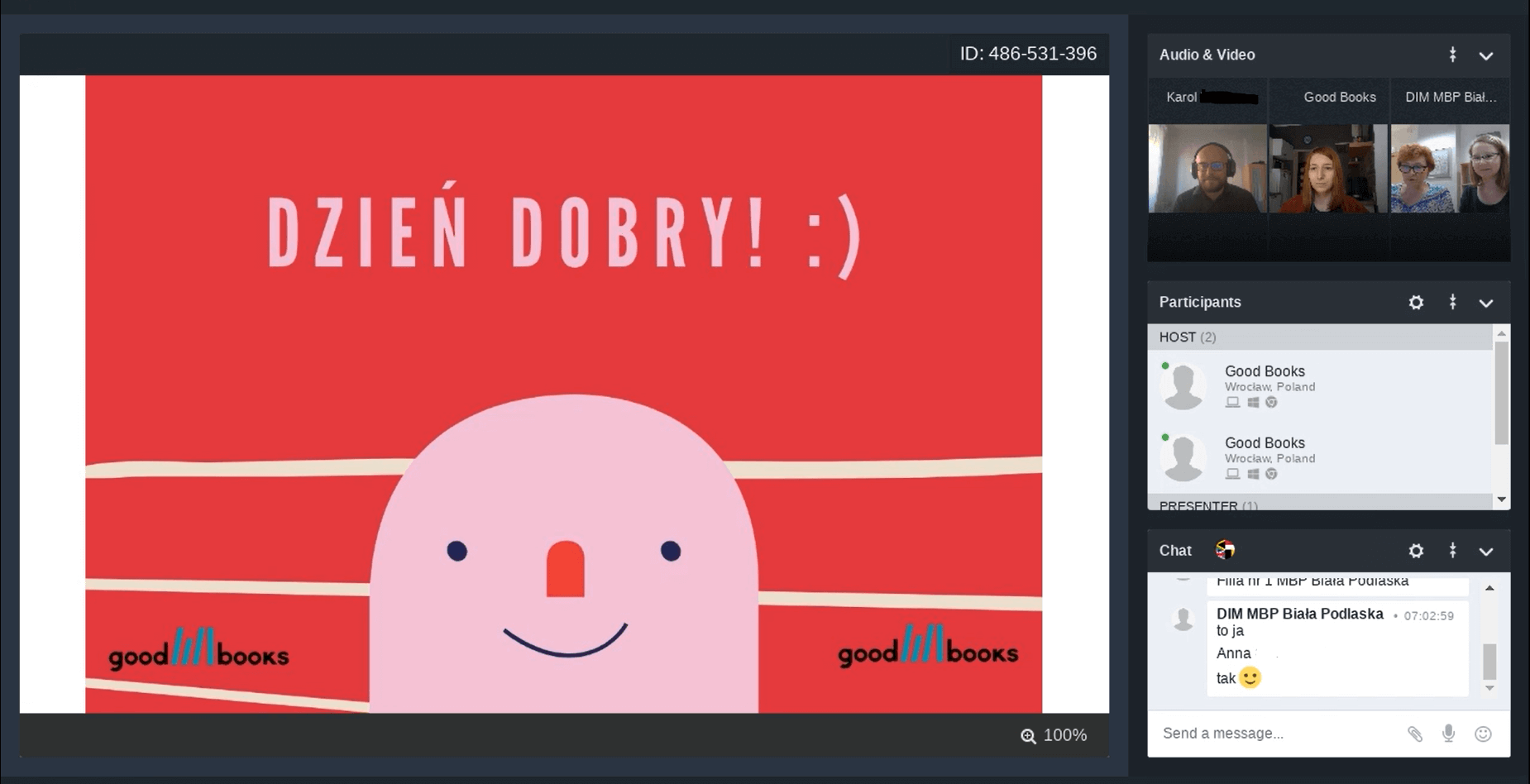This screenshot has height=784, width=1530.
Task: Click the HOST (2) group header
Action: [x=1320, y=337]
